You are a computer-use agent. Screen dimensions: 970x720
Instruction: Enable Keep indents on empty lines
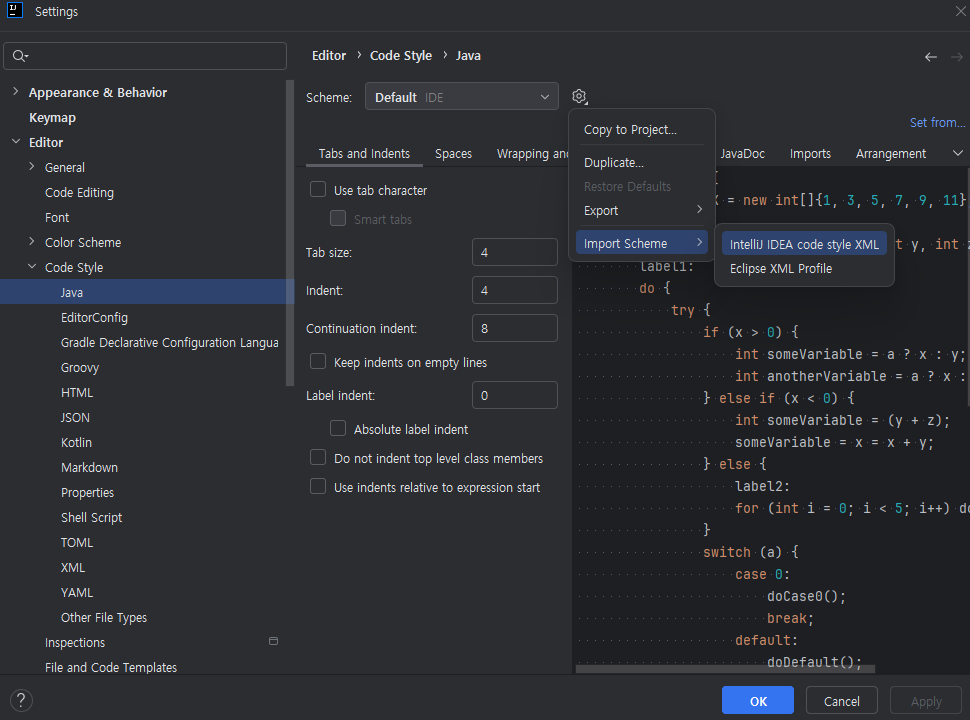pos(318,361)
